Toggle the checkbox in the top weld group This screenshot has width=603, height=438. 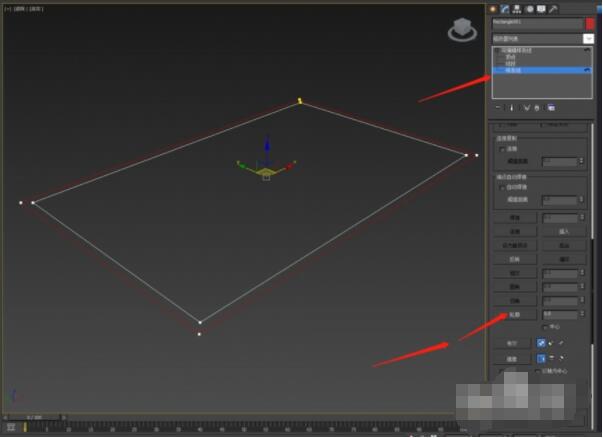(x=503, y=148)
